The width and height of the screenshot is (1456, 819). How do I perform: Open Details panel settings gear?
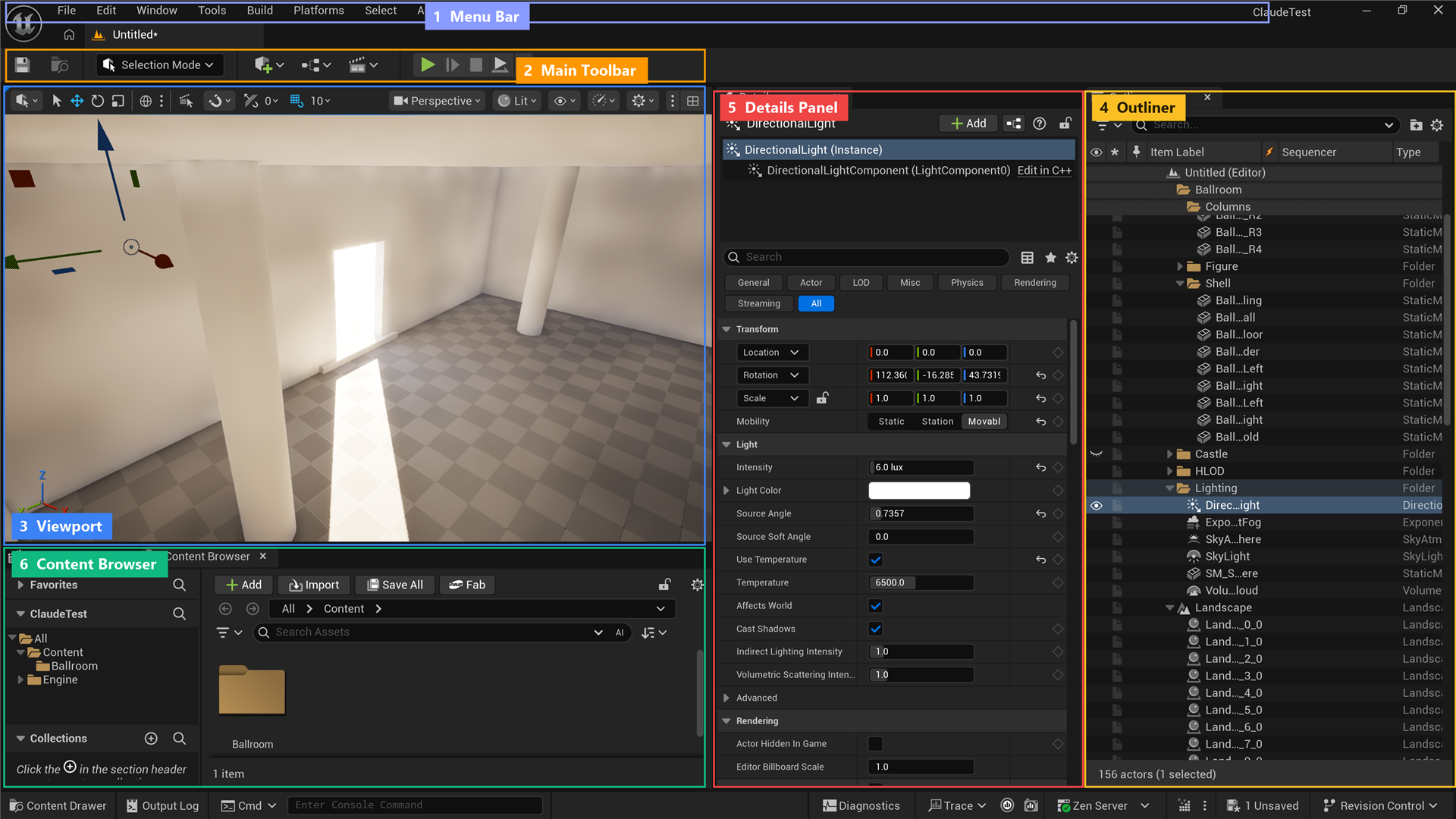(x=1072, y=258)
